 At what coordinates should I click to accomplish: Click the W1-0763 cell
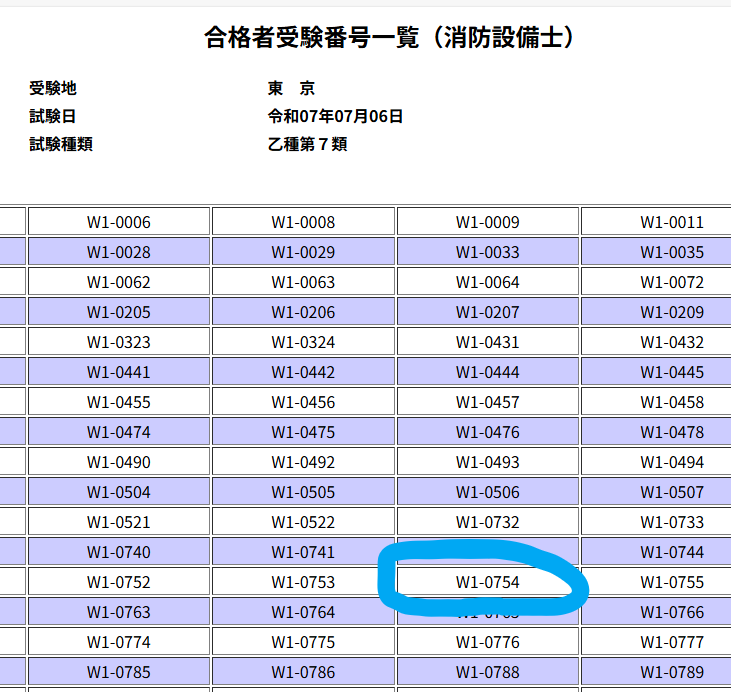click(119, 612)
